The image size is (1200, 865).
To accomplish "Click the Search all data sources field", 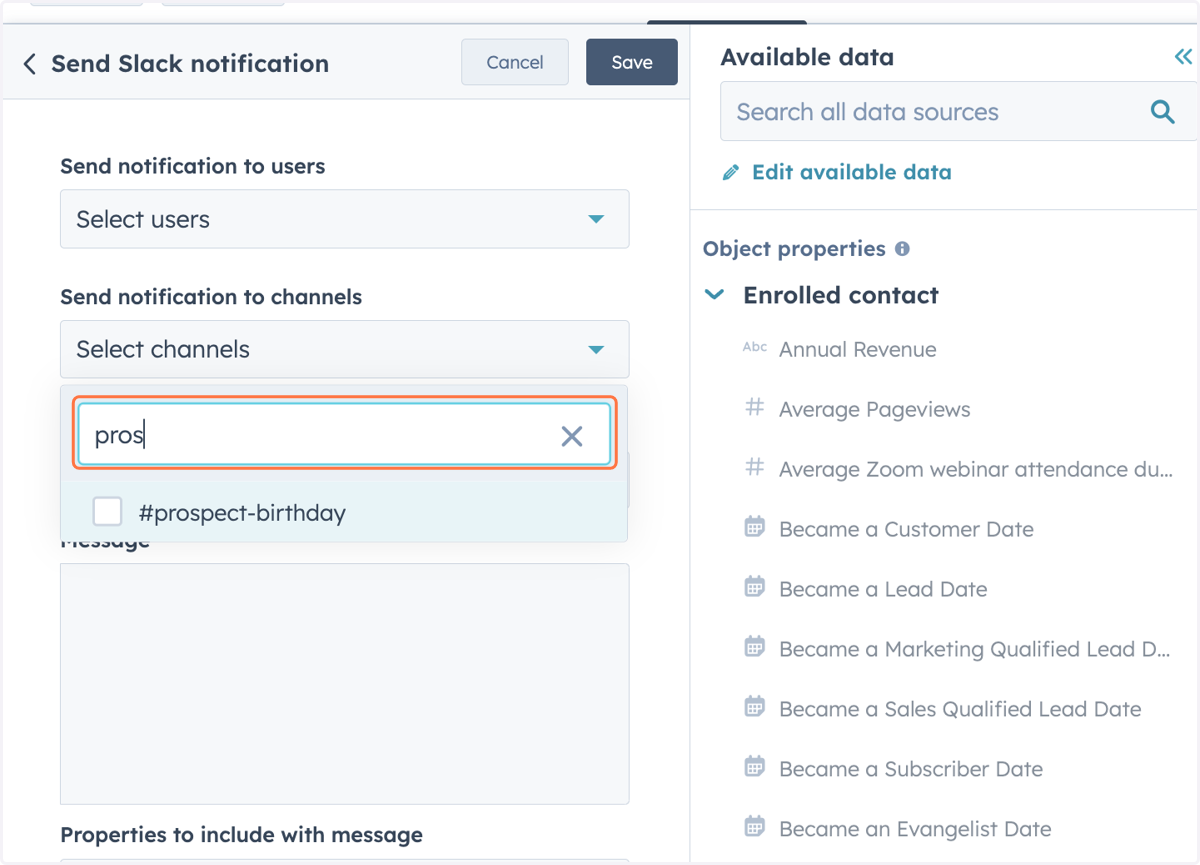I will tap(958, 112).
